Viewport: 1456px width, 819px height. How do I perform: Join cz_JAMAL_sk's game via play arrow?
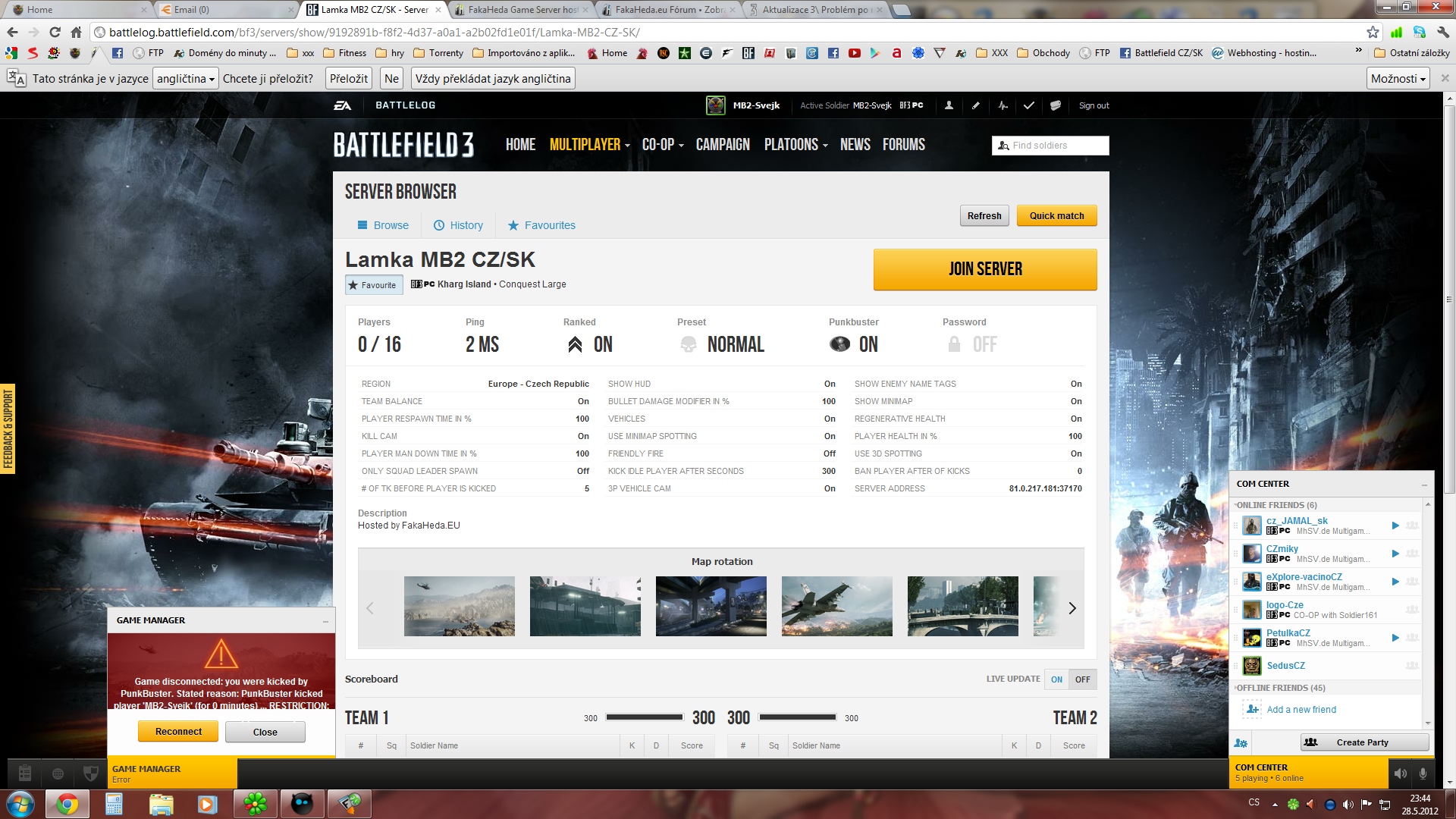(x=1395, y=526)
